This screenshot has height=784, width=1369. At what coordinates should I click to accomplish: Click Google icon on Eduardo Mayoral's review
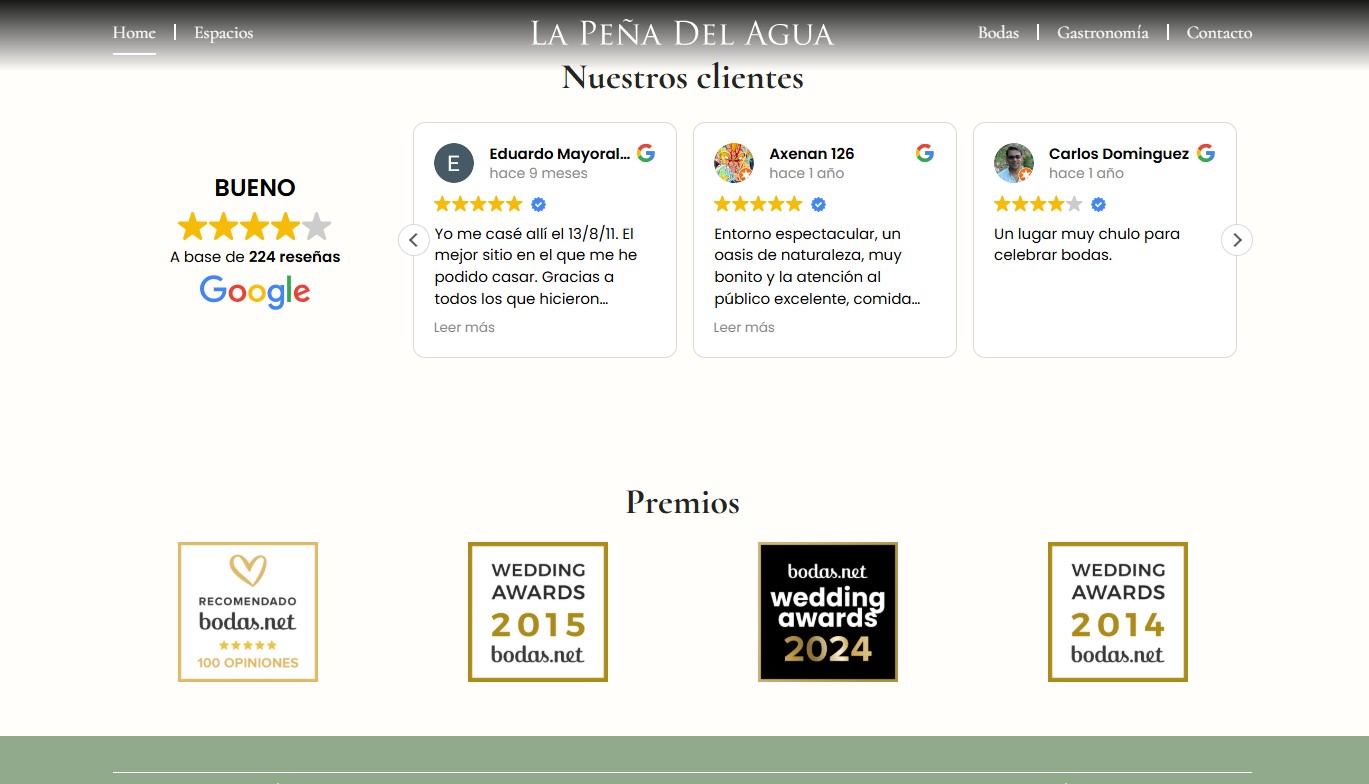[646, 153]
